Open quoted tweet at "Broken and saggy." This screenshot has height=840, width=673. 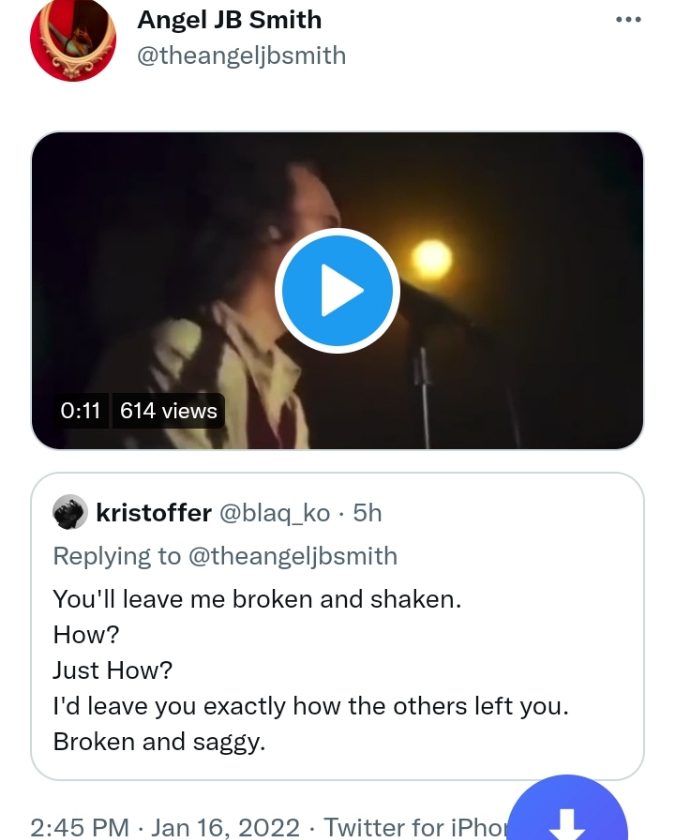click(x=159, y=742)
